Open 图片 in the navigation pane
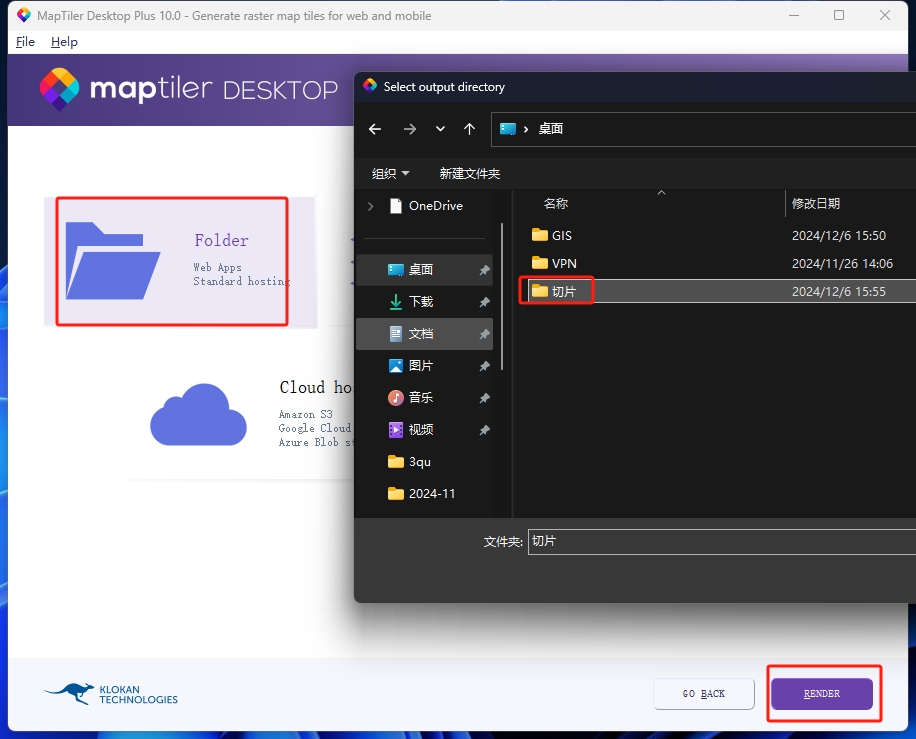916x739 pixels. pos(424,366)
